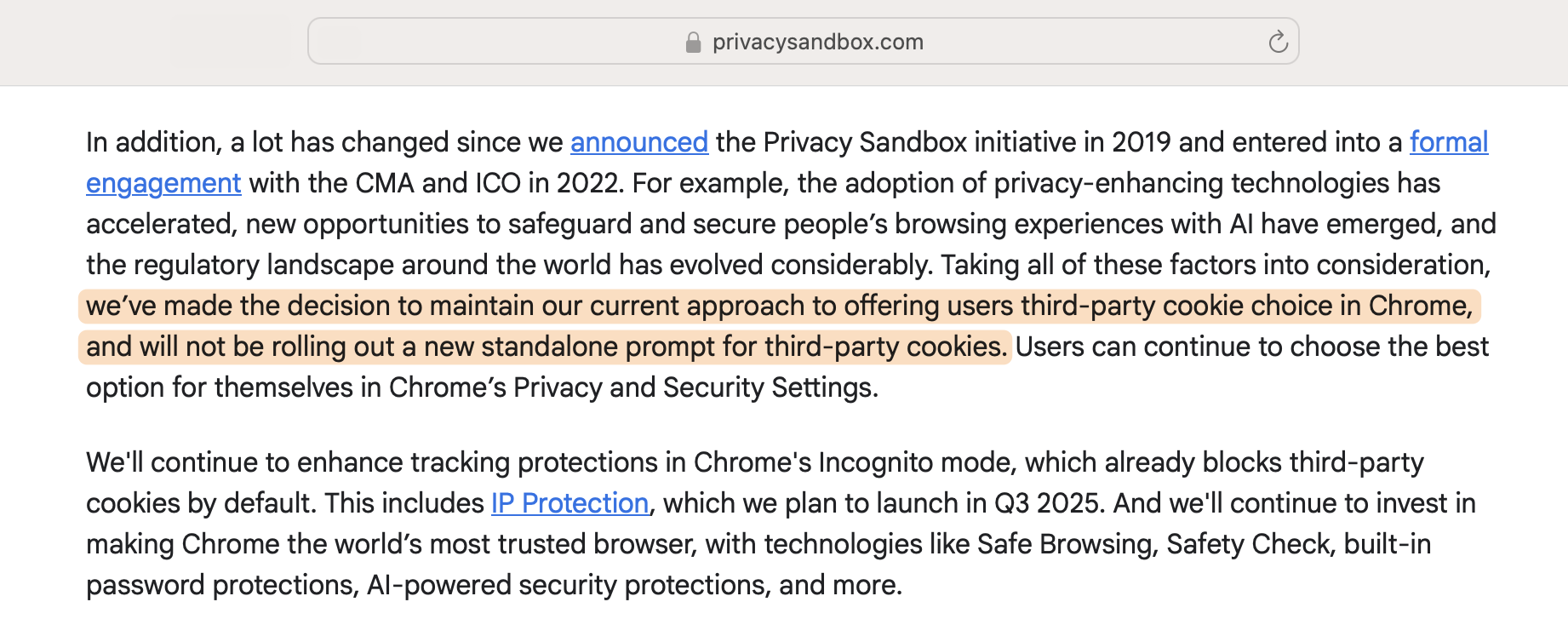Screen dimensions: 1568x642
Task: Open the 'engagement' link on the second line
Action: tap(163, 183)
